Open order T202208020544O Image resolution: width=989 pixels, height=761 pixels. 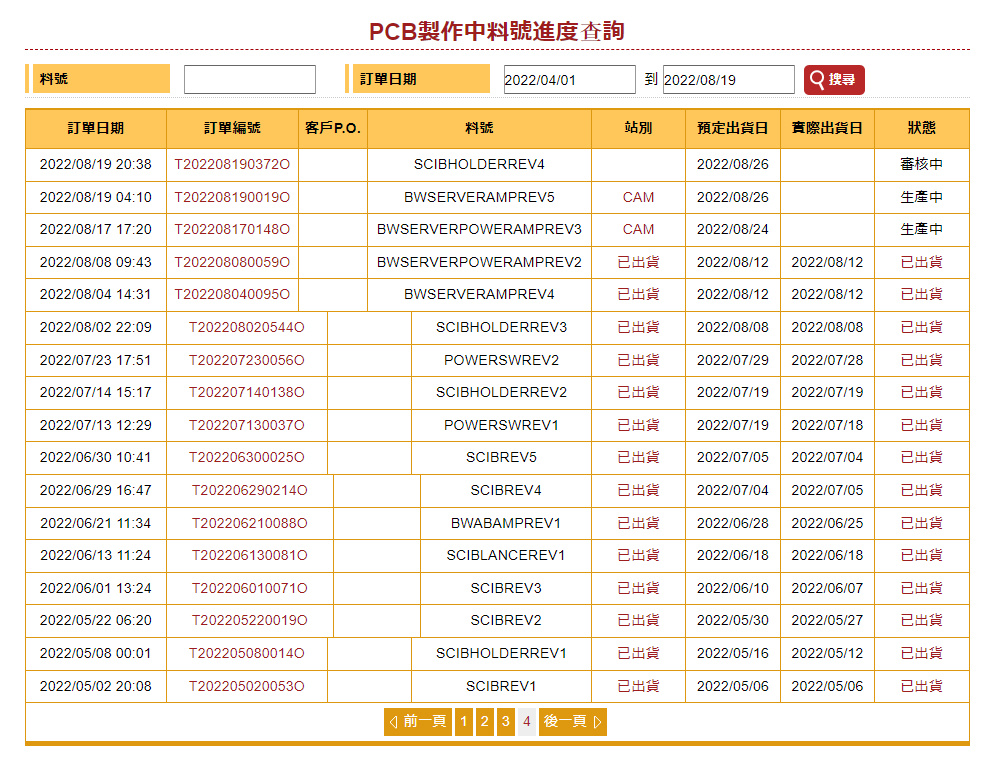(247, 327)
